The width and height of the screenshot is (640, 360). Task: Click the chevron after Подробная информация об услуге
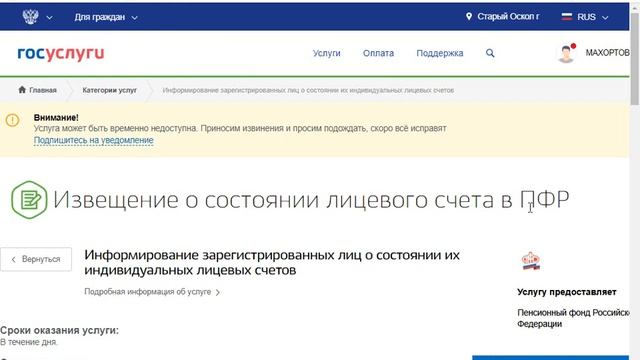tap(218, 292)
